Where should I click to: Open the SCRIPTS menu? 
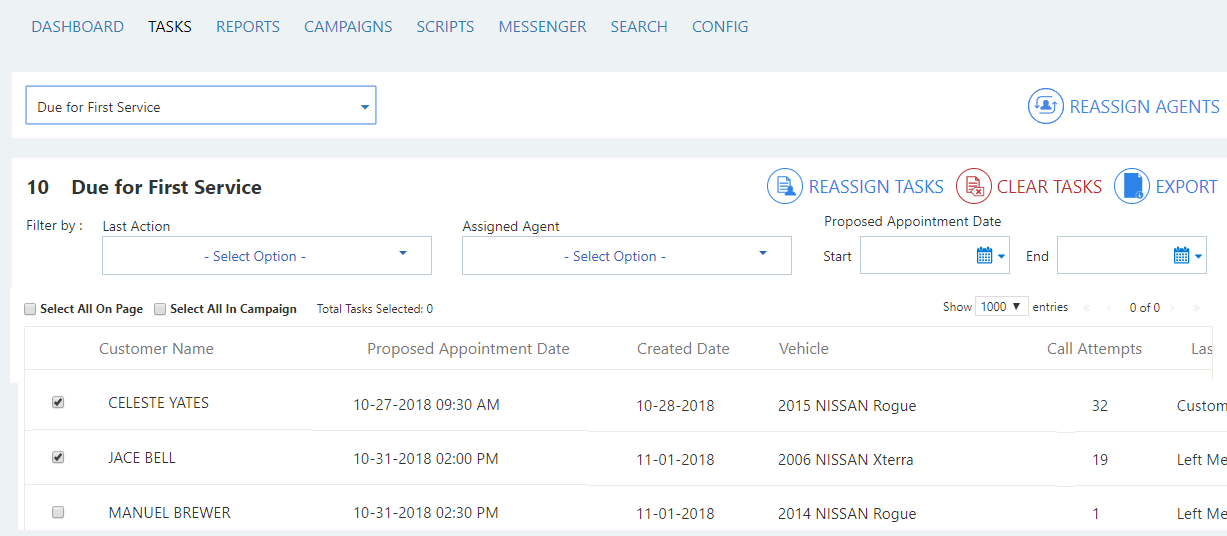point(445,27)
